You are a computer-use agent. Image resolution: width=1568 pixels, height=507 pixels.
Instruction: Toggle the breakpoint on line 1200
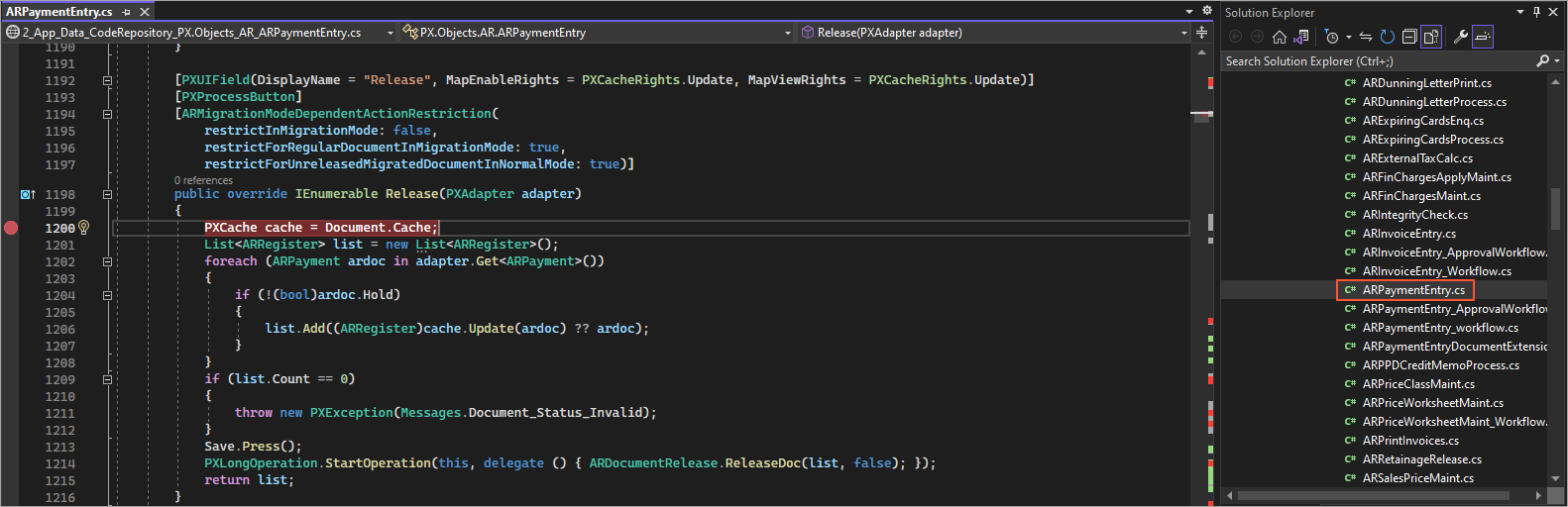point(11,228)
